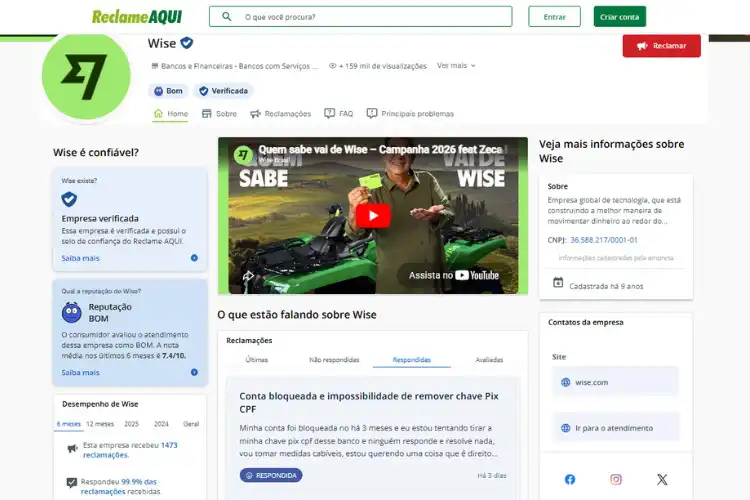750x500 pixels.
Task: Click the megaphone icon beside Reclamações
Action: pos(255,113)
